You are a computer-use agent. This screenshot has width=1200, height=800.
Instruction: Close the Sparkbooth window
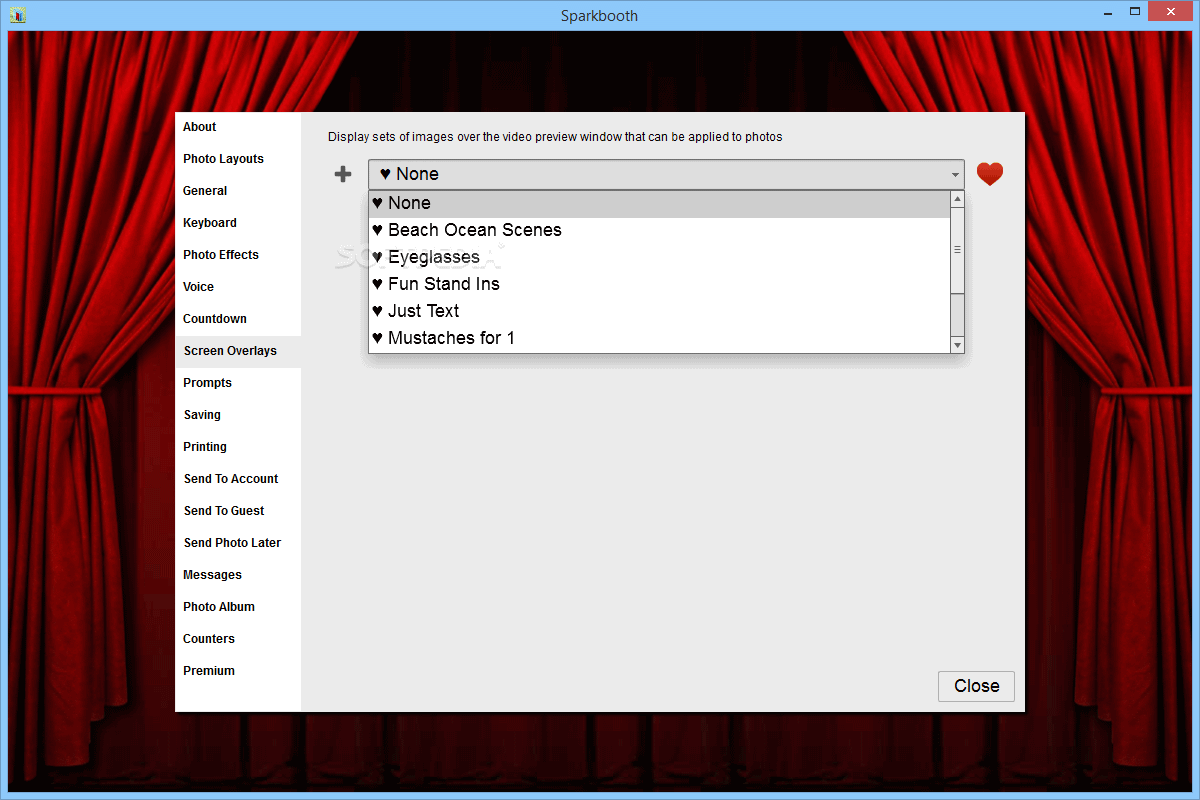coord(1170,13)
